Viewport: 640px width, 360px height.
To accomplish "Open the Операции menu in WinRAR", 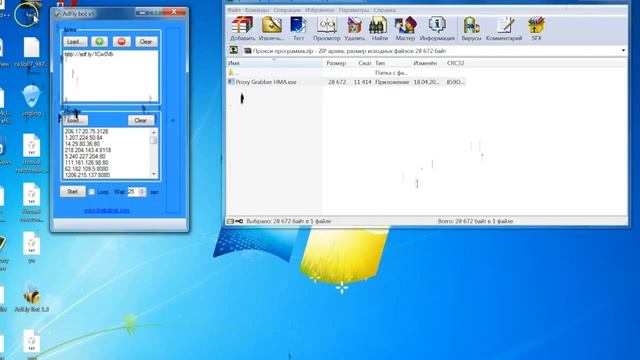I will coord(287,10).
